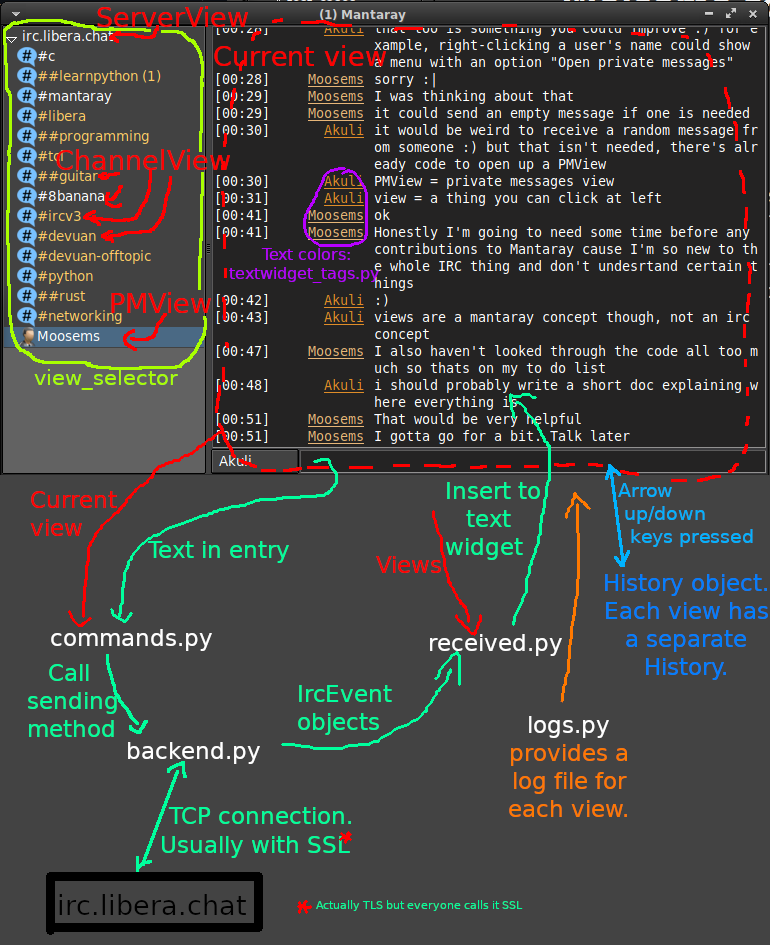Click Akuli nickname link at 00:42
Viewport: 770px width, 945px height.
pos(343,300)
